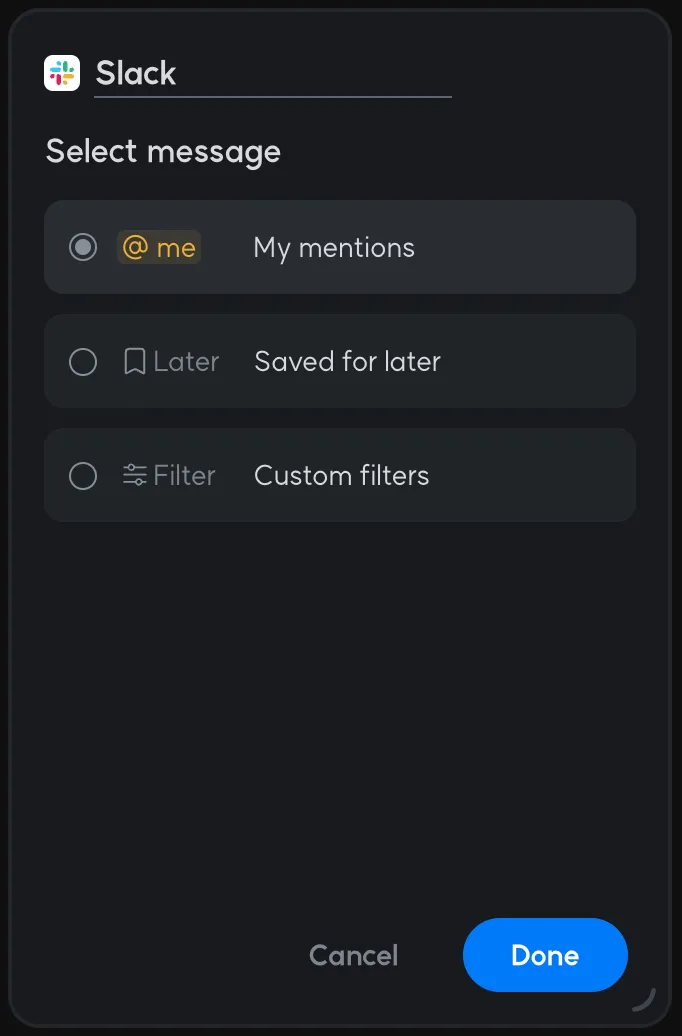The width and height of the screenshot is (682, 1036).
Task: Click the filter sliders icon
Action: pyautogui.click(x=134, y=475)
